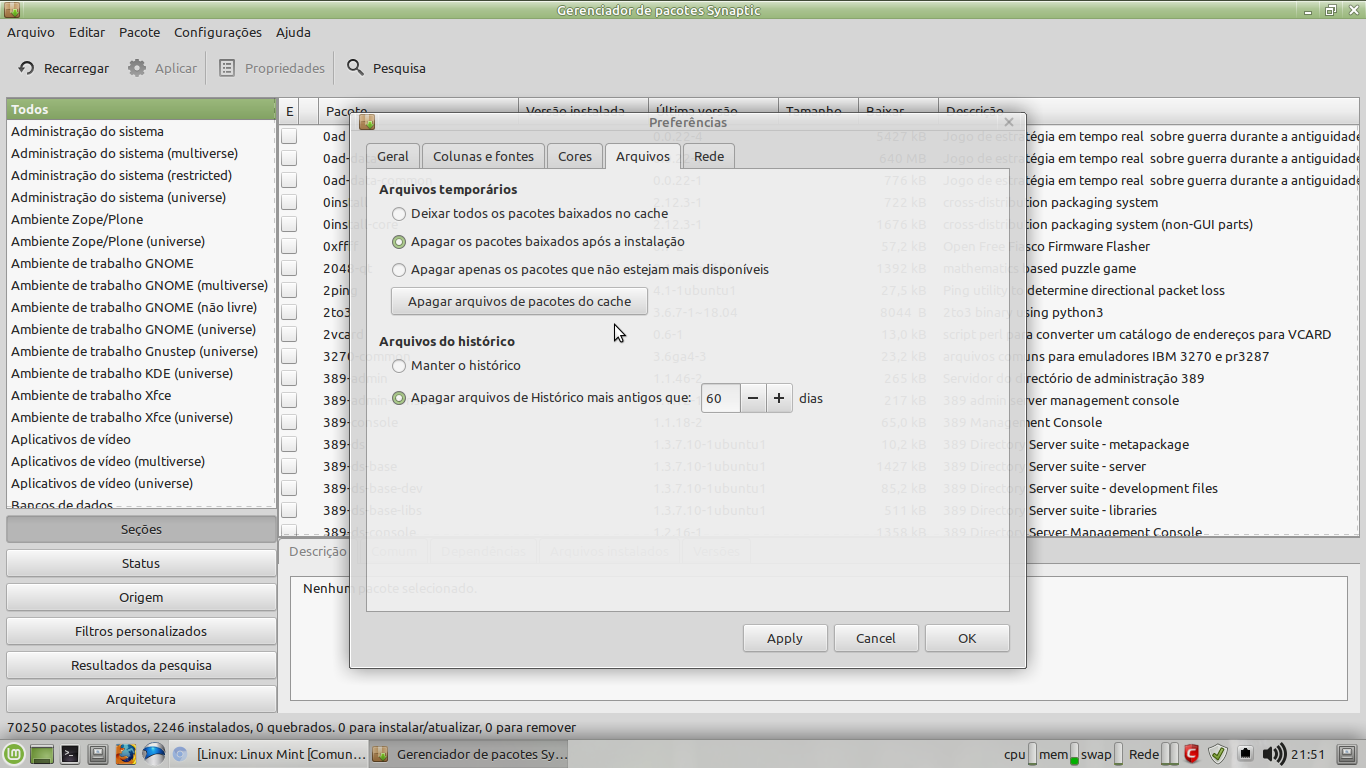Image resolution: width=1366 pixels, height=768 pixels.
Task: Click the Filtros personalizados button
Action: tap(141, 631)
